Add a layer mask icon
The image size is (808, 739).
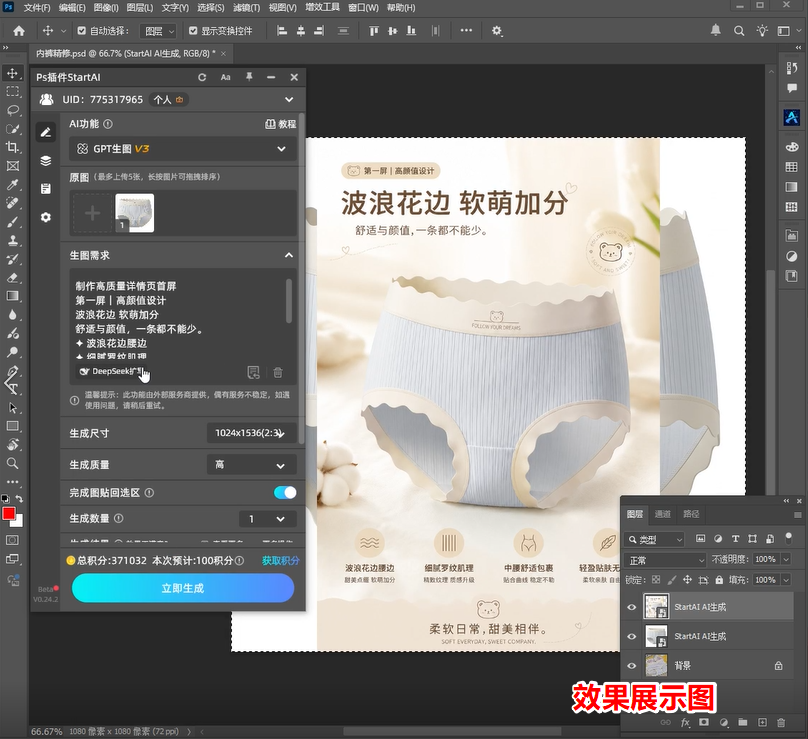[x=704, y=723]
